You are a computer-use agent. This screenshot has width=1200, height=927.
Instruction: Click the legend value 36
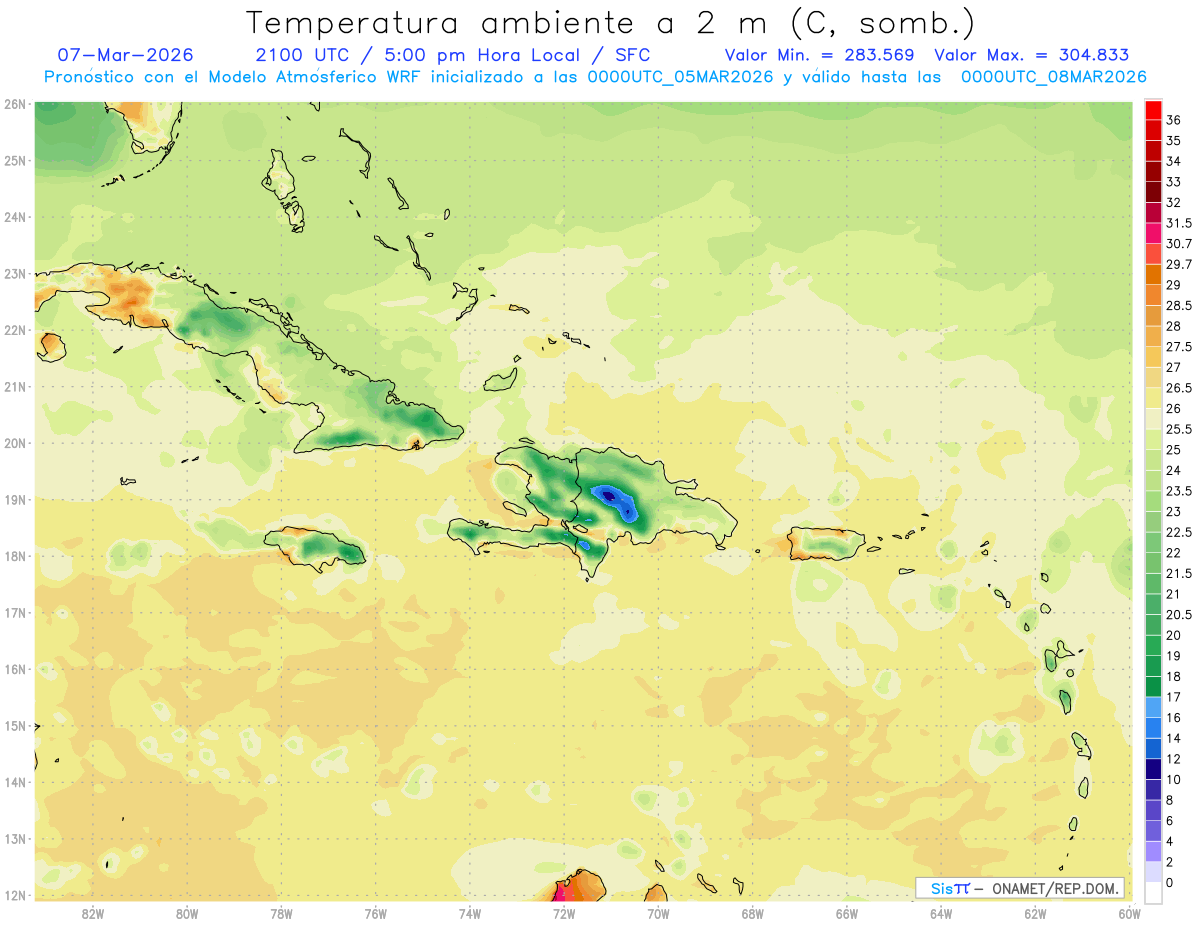pyautogui.click(x=1174, y=120)
